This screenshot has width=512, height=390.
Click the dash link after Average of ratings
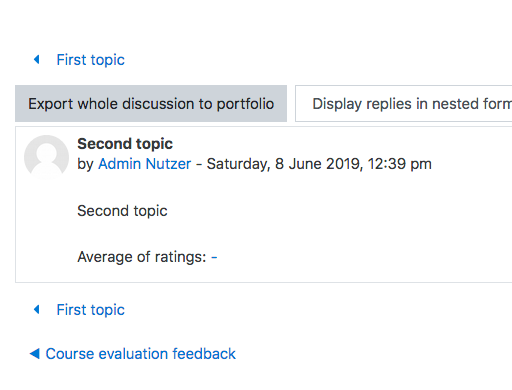(214, 257)
